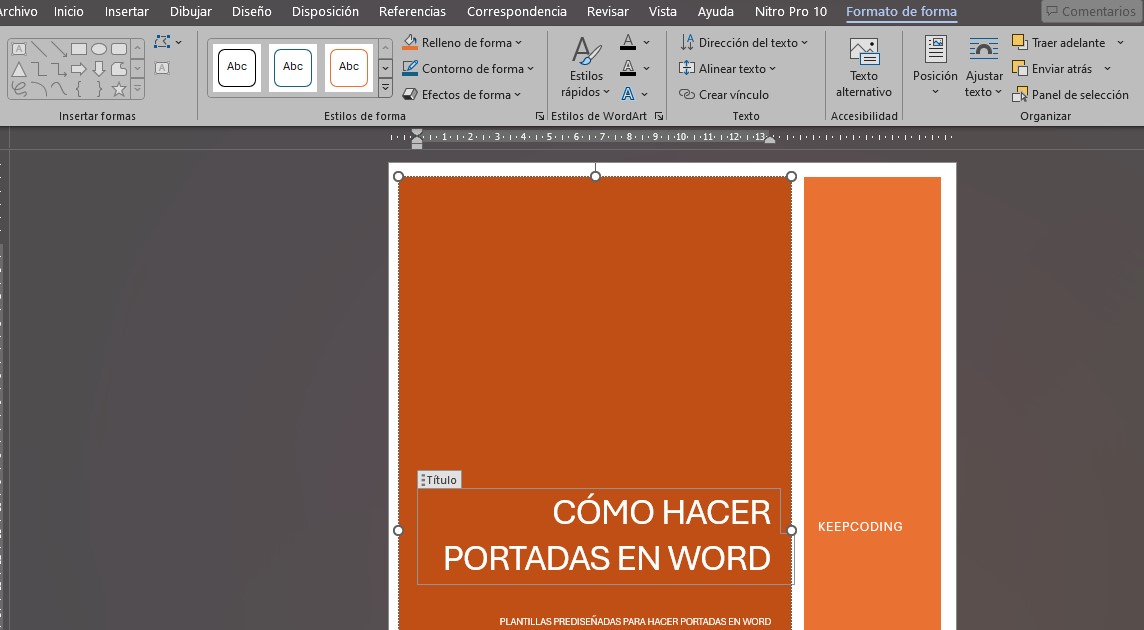The width and height of the screenshot is (1144, 630).
Task: Expand the Enviar atrás arrow
Action: pos(1108,69)
